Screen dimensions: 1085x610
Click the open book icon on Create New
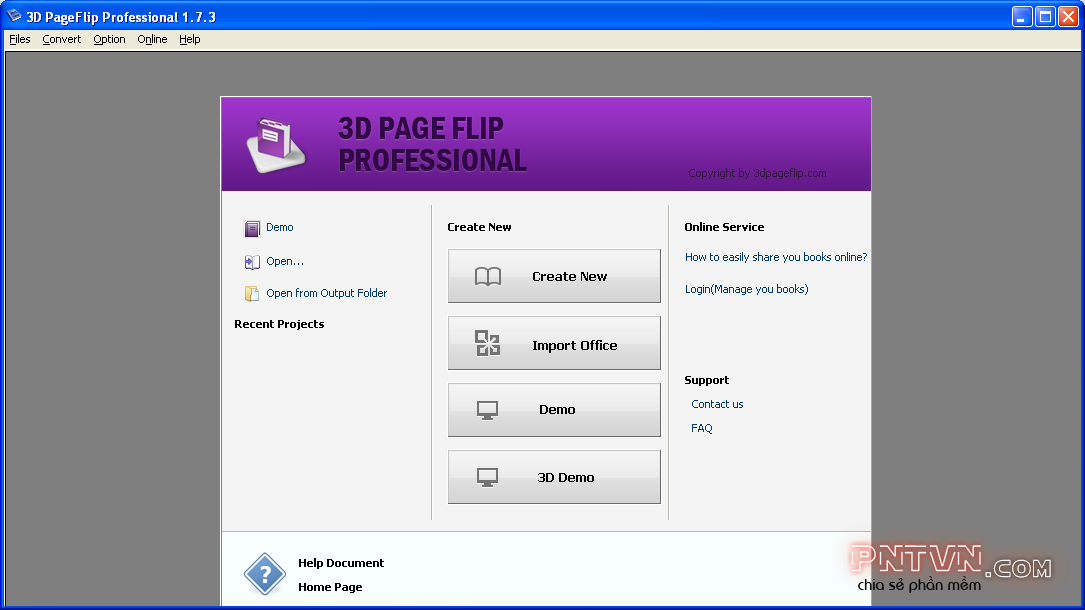pyautogui.click(x=488, y=277)
